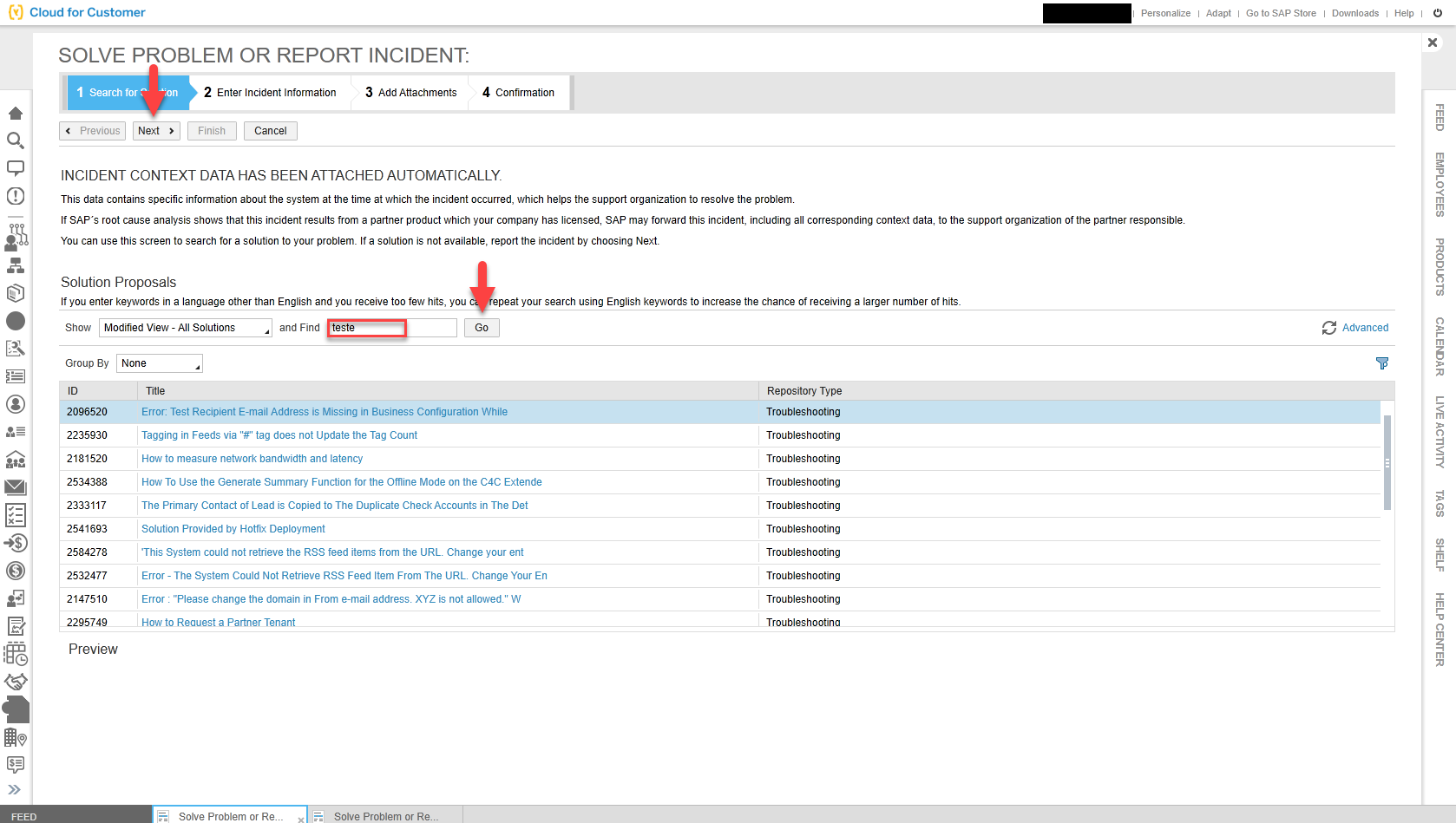Select step 3 Add Attachments
The height and width of the screenshot is (823, 1456).
[x=410, y=93]
